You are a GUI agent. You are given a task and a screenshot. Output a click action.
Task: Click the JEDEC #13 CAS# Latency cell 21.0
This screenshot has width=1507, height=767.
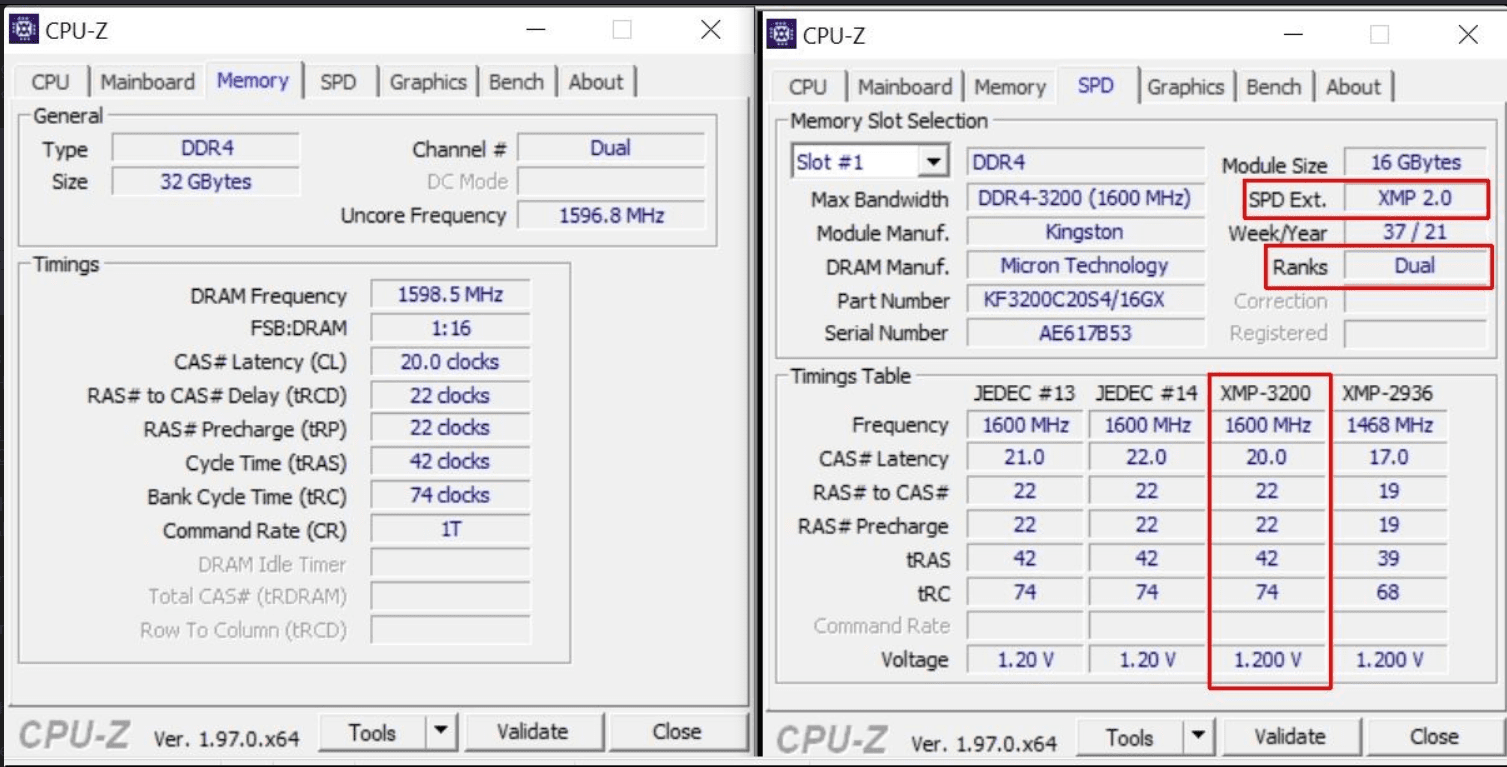1025,458
